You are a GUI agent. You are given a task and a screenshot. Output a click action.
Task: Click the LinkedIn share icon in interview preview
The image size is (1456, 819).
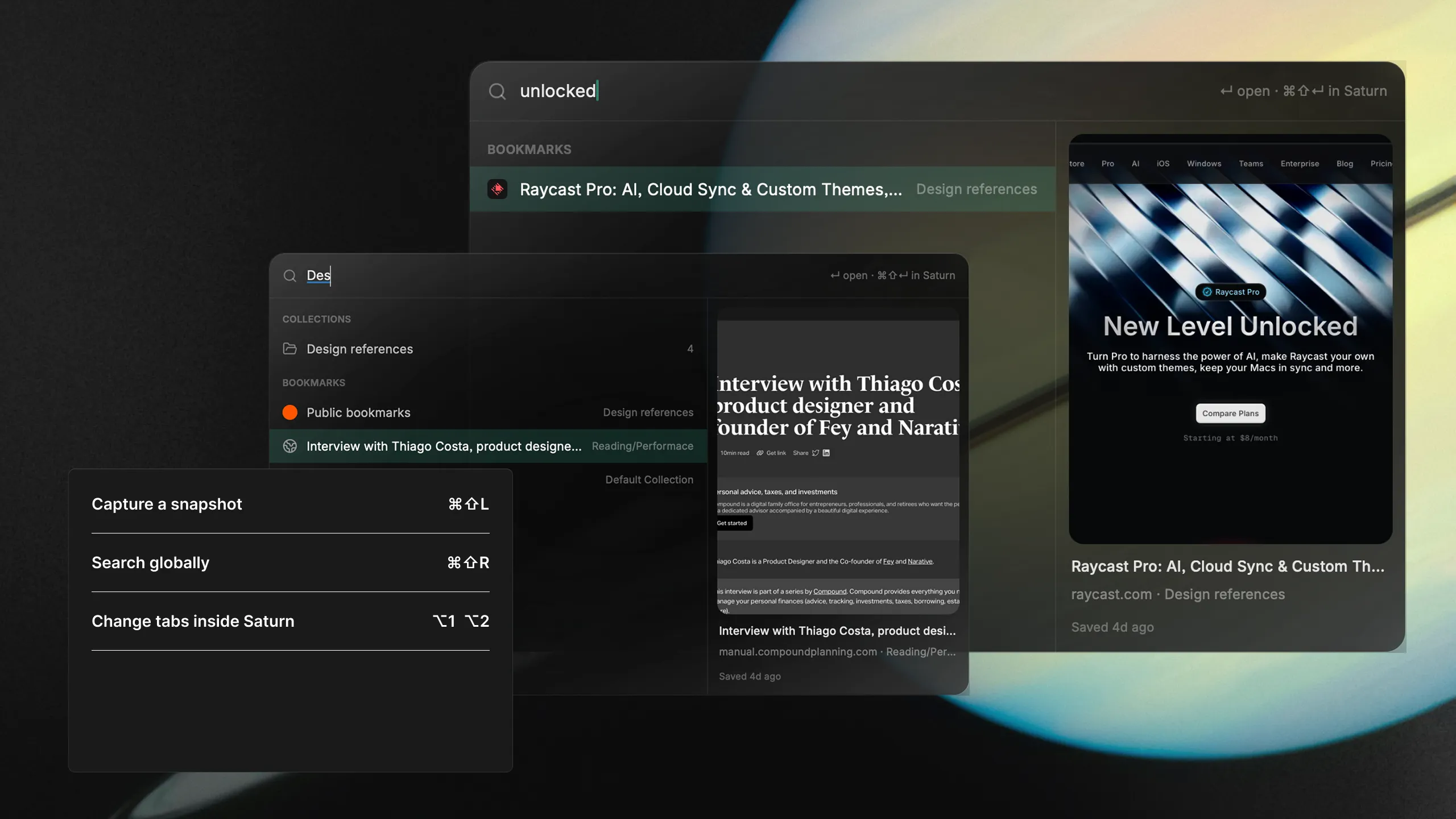[826, 453]
